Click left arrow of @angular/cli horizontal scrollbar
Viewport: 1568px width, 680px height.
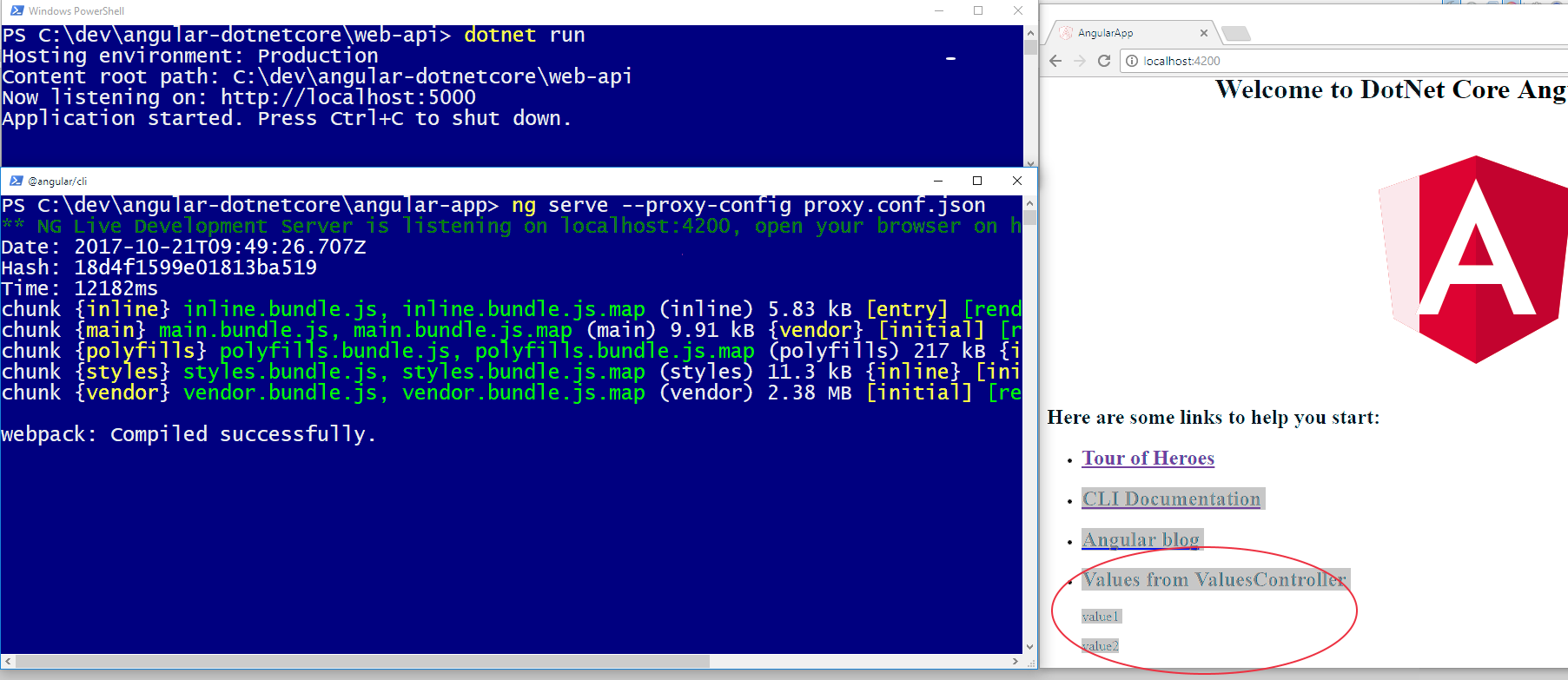tap(8, 662)
